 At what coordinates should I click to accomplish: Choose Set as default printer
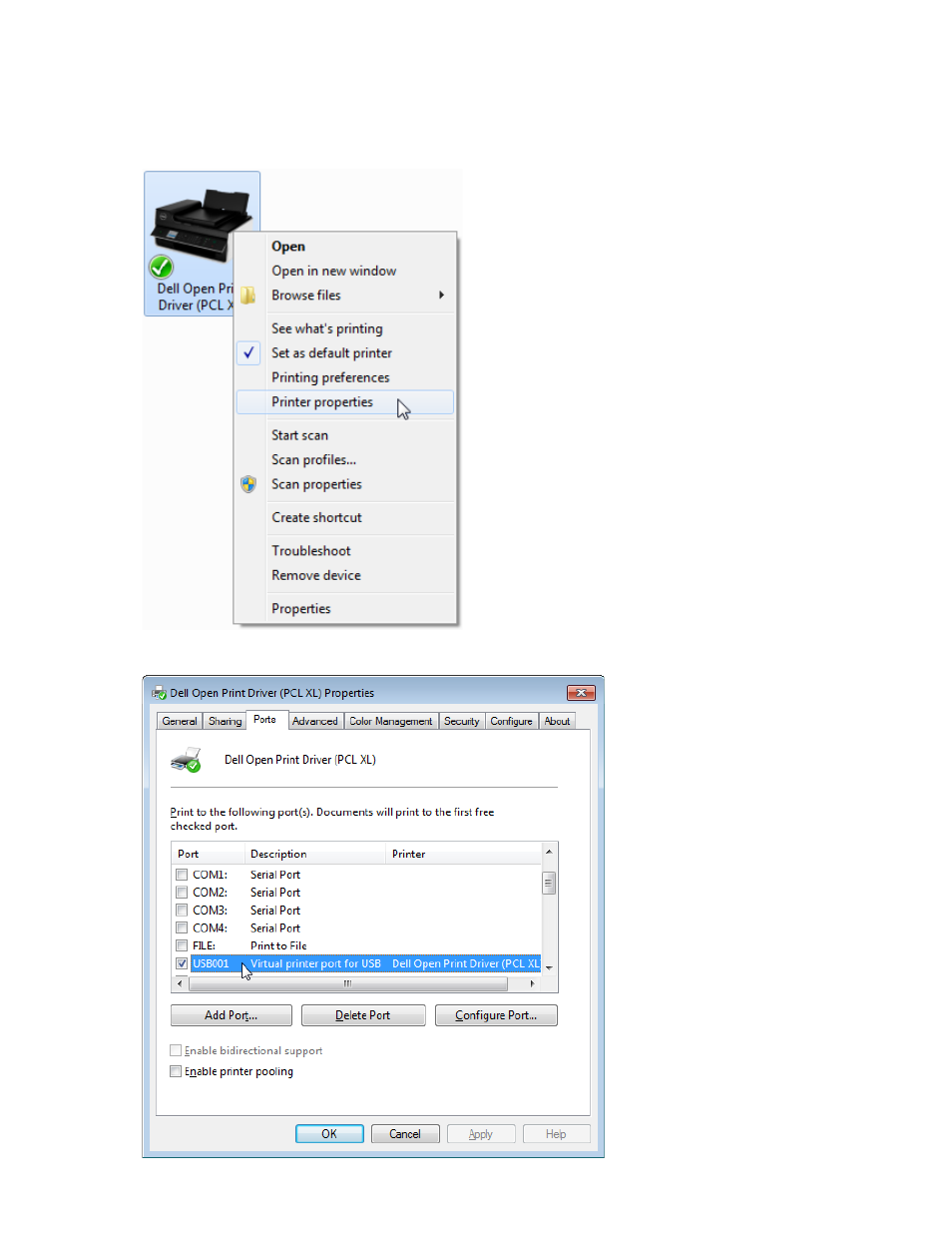click(x=331, y=352)
